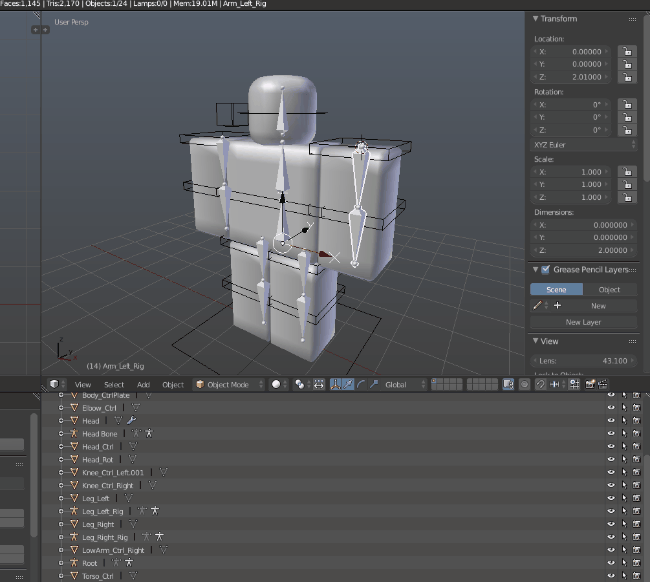
Task: Toggle the 3D manipulator widget icon
Action: 335,384
